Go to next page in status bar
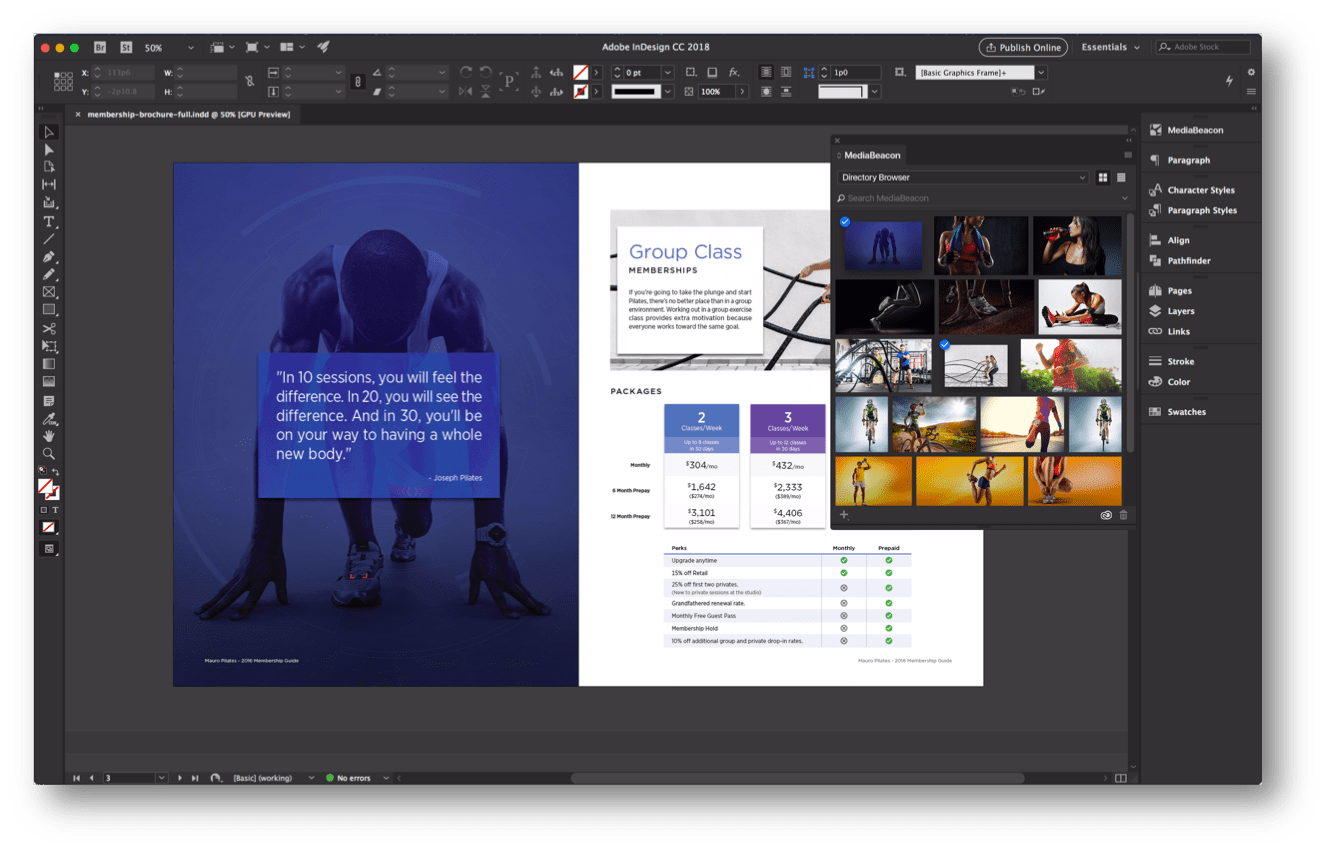The width and height of the screenshot is (1325, 847). 180,778
